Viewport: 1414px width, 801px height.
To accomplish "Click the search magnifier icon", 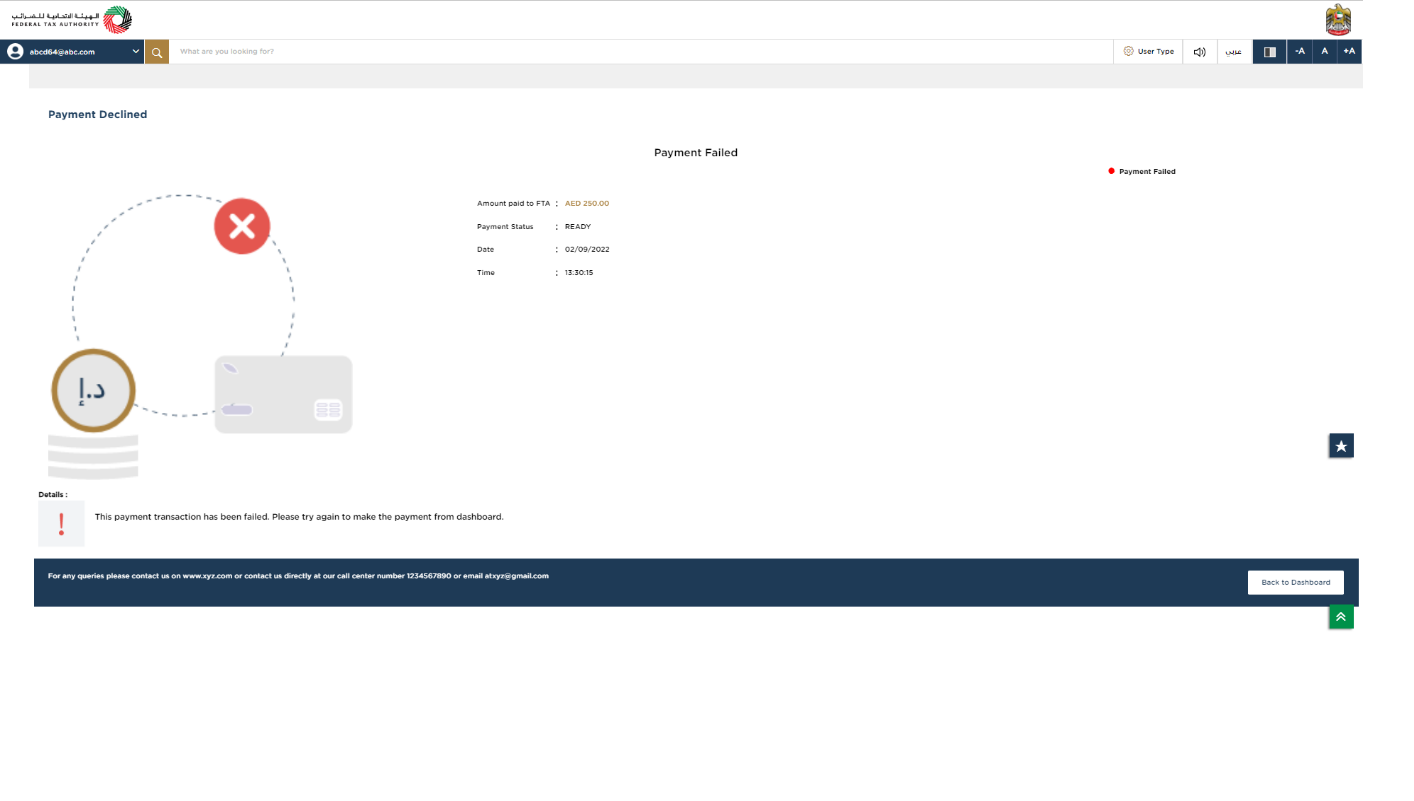I will point(157,52).
